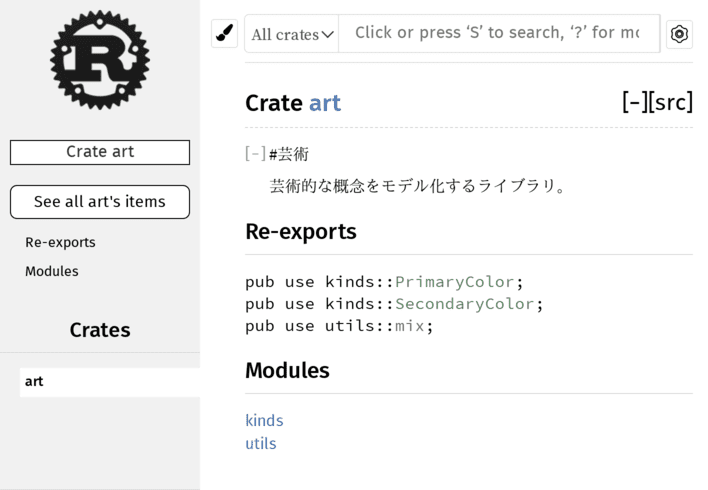
Task: Click the art crate name in the heading
Action: point(325,103)
